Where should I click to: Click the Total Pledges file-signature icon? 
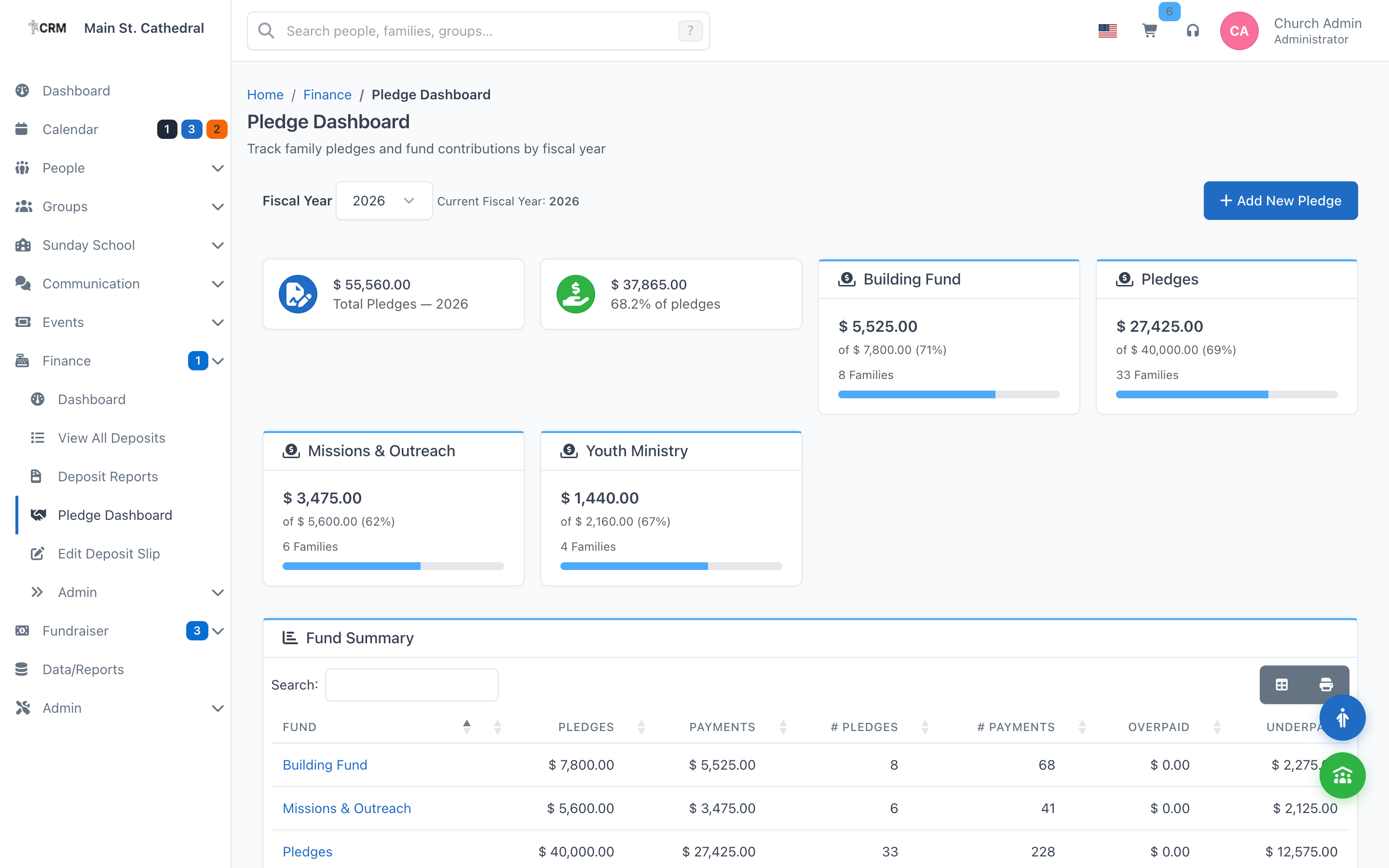(x=298, y=294)
